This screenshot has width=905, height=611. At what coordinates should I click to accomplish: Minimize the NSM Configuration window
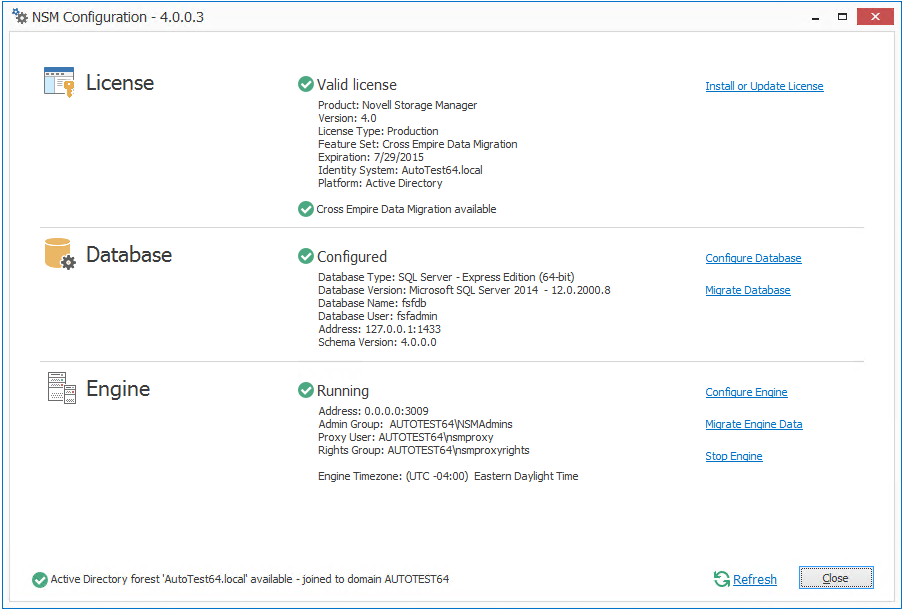(813, 16)
